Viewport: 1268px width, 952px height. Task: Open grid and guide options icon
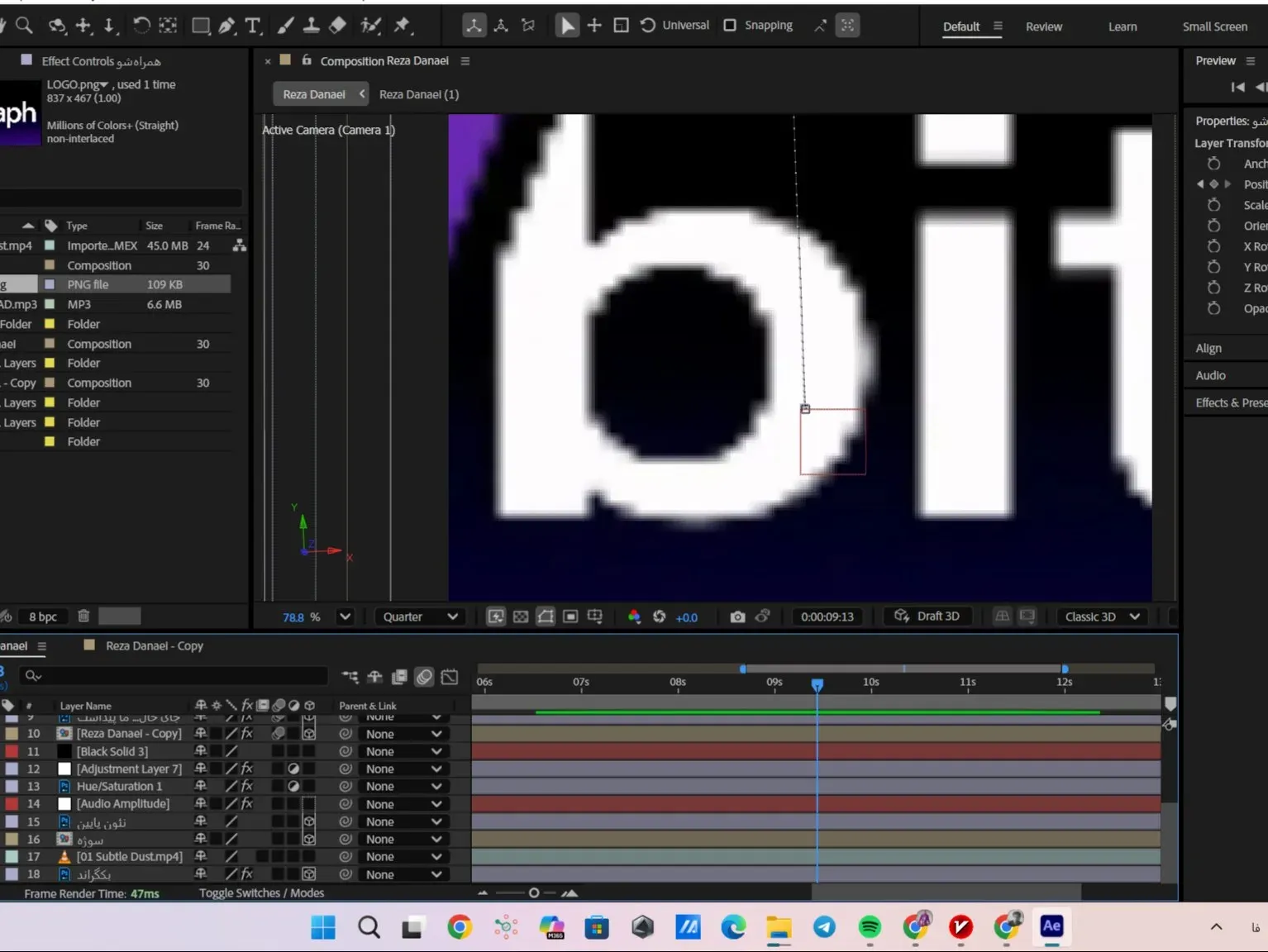595,616
